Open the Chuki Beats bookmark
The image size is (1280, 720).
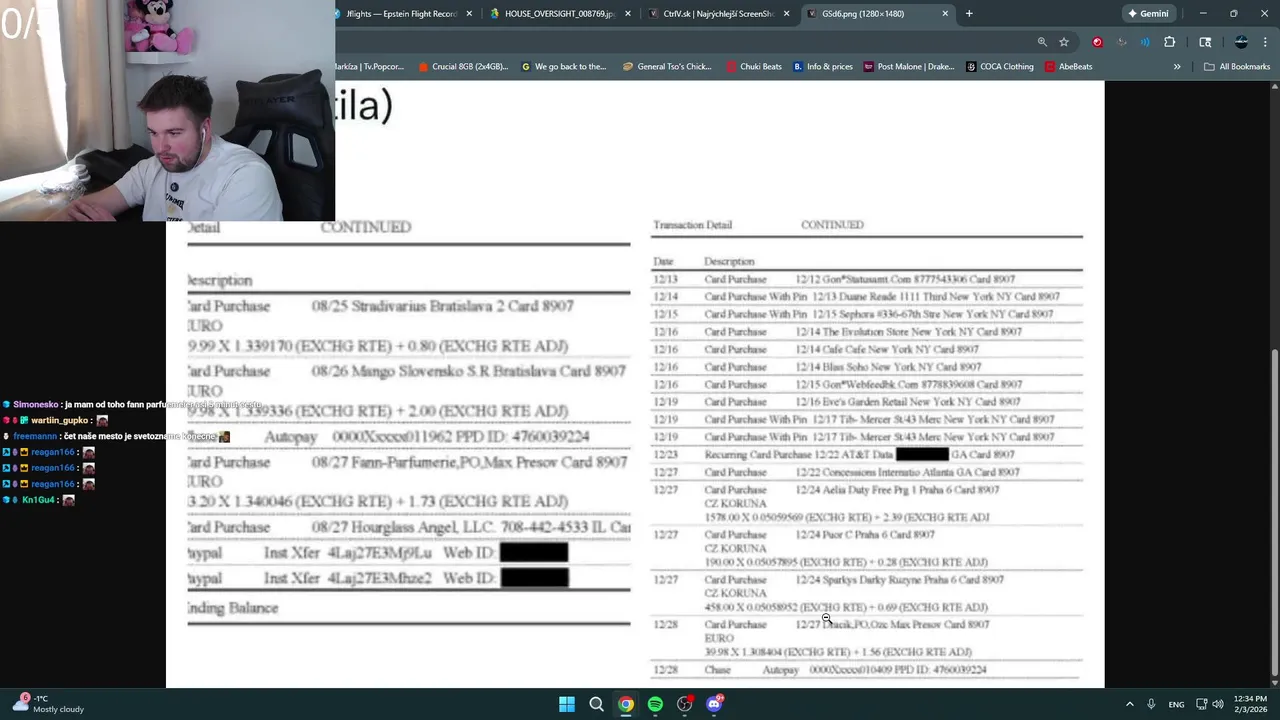pyautogui.click(x=754, y=67)
